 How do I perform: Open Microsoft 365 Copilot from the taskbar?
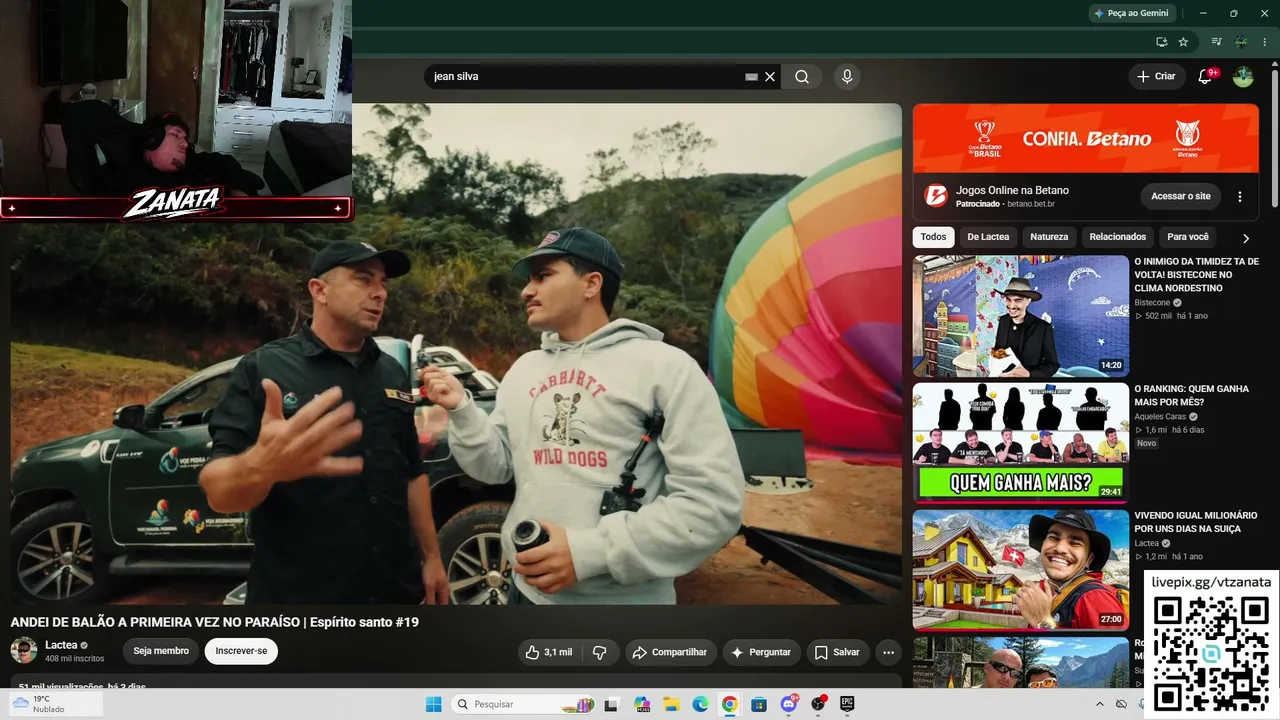point(641,704)
